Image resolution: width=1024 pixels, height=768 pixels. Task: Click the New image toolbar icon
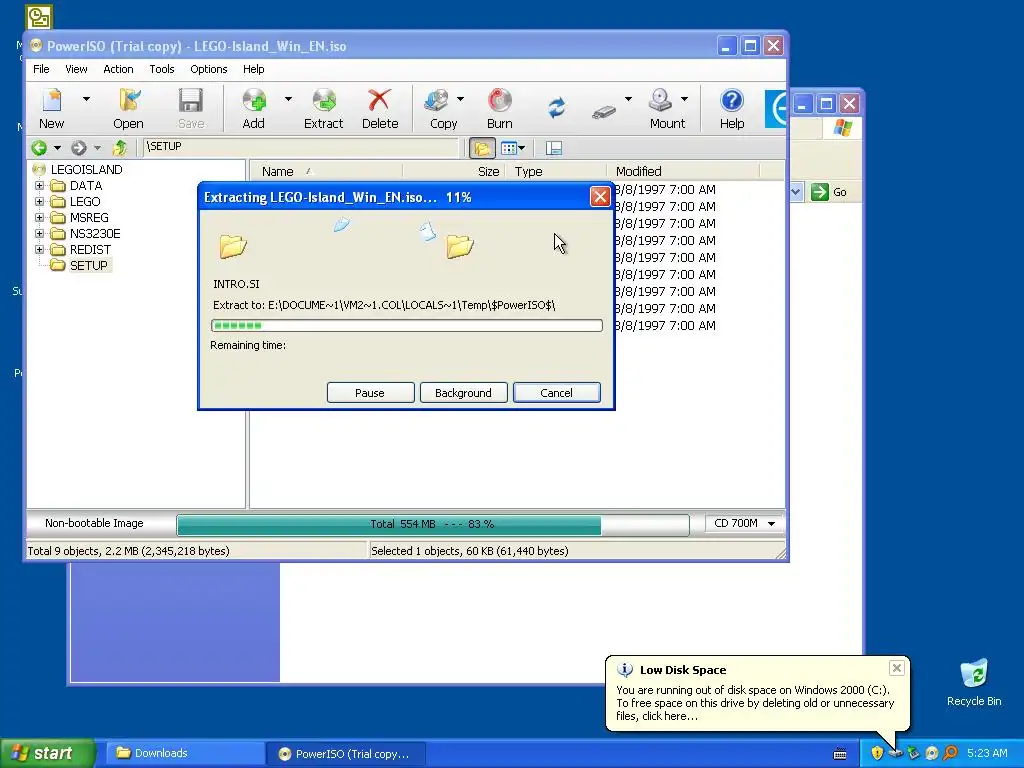pos(52,108)
